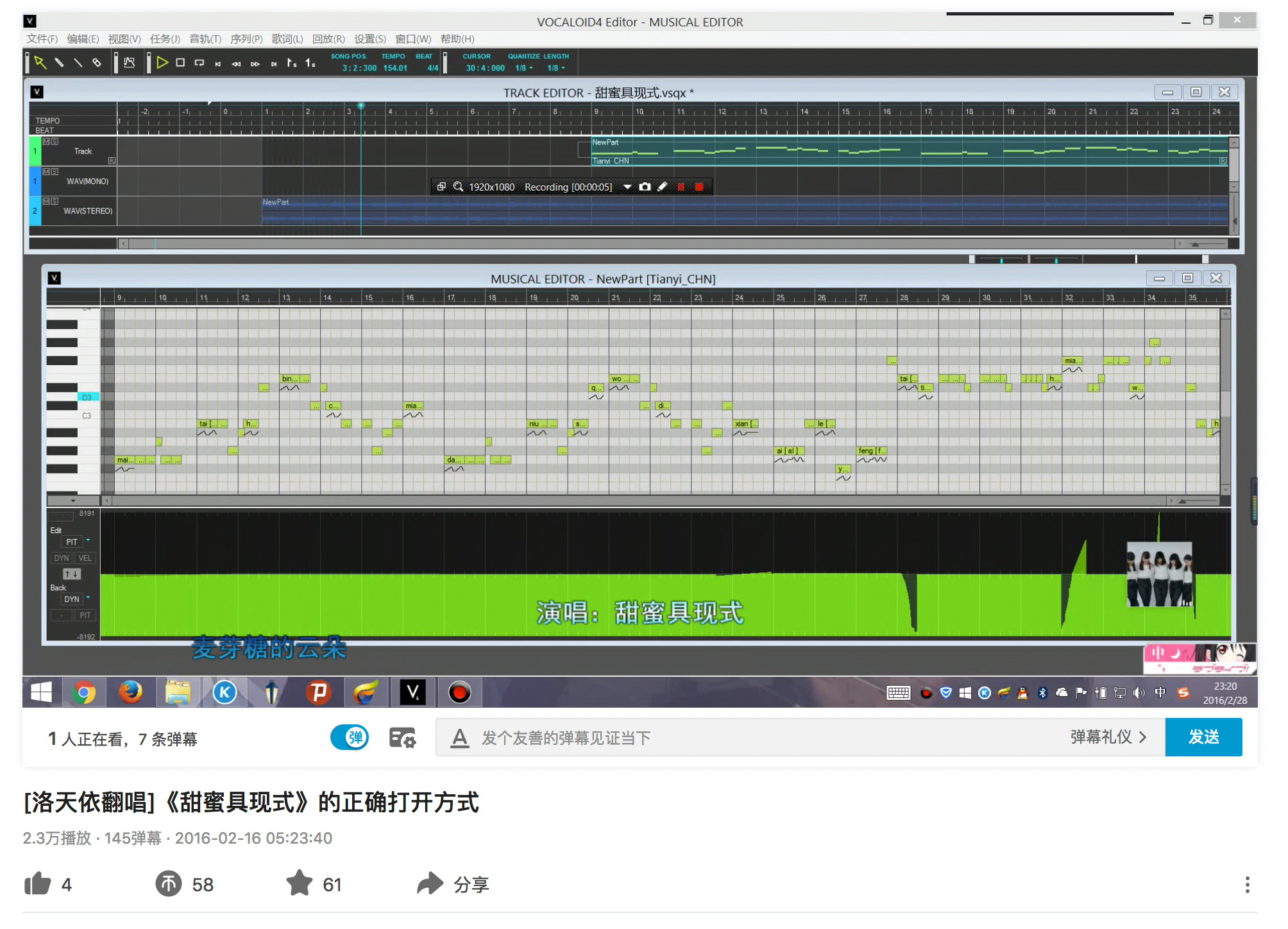Screen dimensions: 1288x929
Task: Toggle loop playback
Action: 199,62
